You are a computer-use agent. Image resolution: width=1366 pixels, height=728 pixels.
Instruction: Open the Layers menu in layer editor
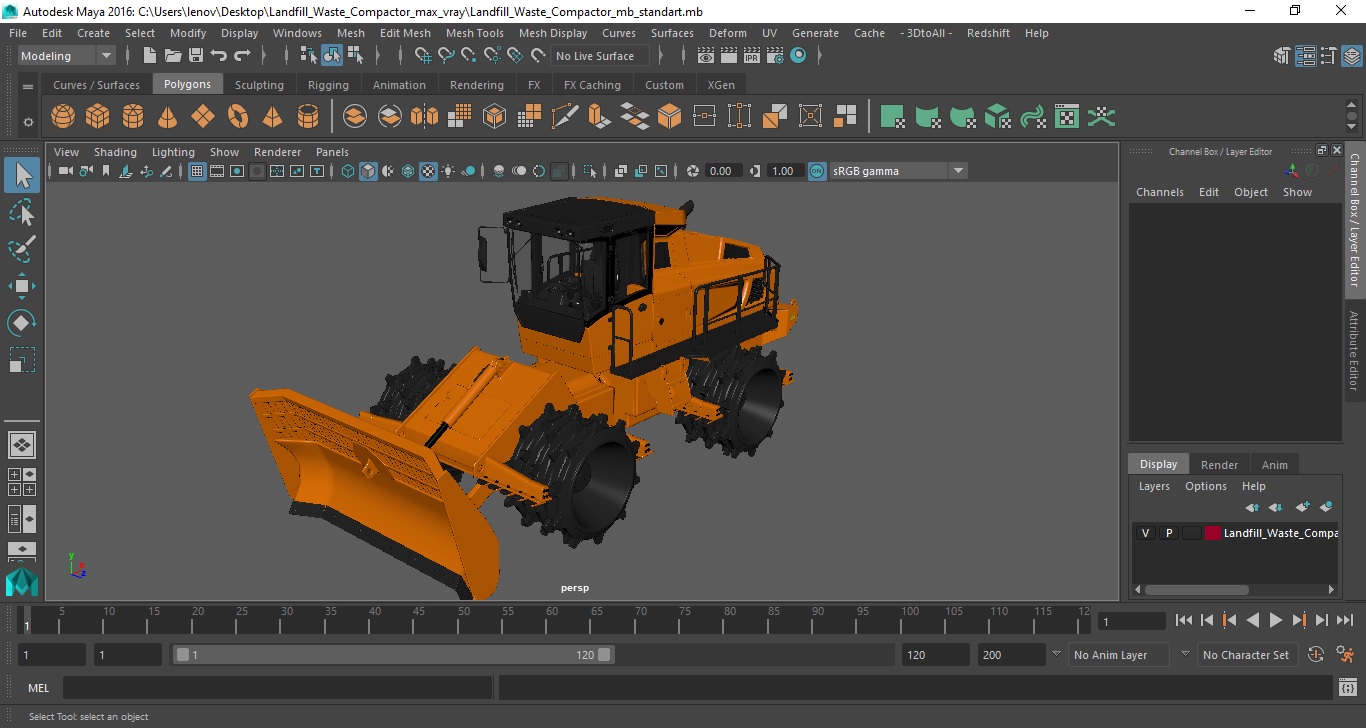pos(1154,486)
